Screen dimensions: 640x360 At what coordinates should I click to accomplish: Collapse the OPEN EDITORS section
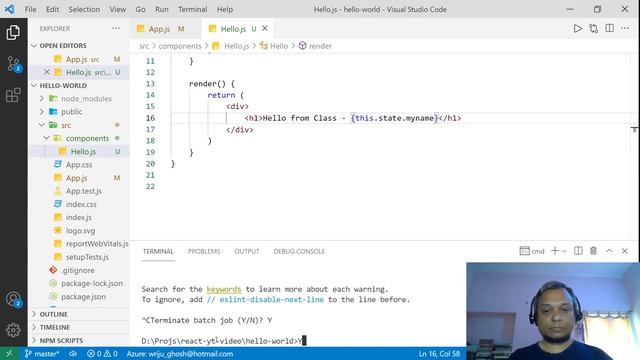[x=79, y=45]
